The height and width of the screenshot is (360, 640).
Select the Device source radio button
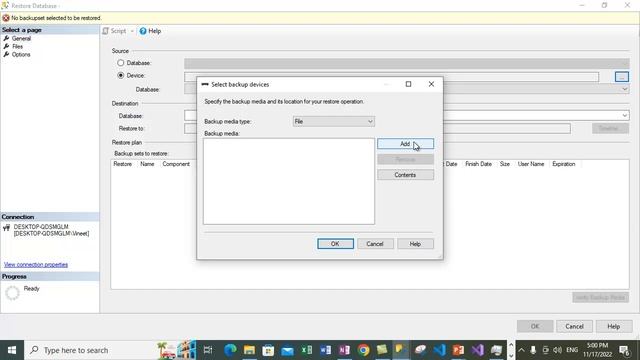tap(120, 76)
